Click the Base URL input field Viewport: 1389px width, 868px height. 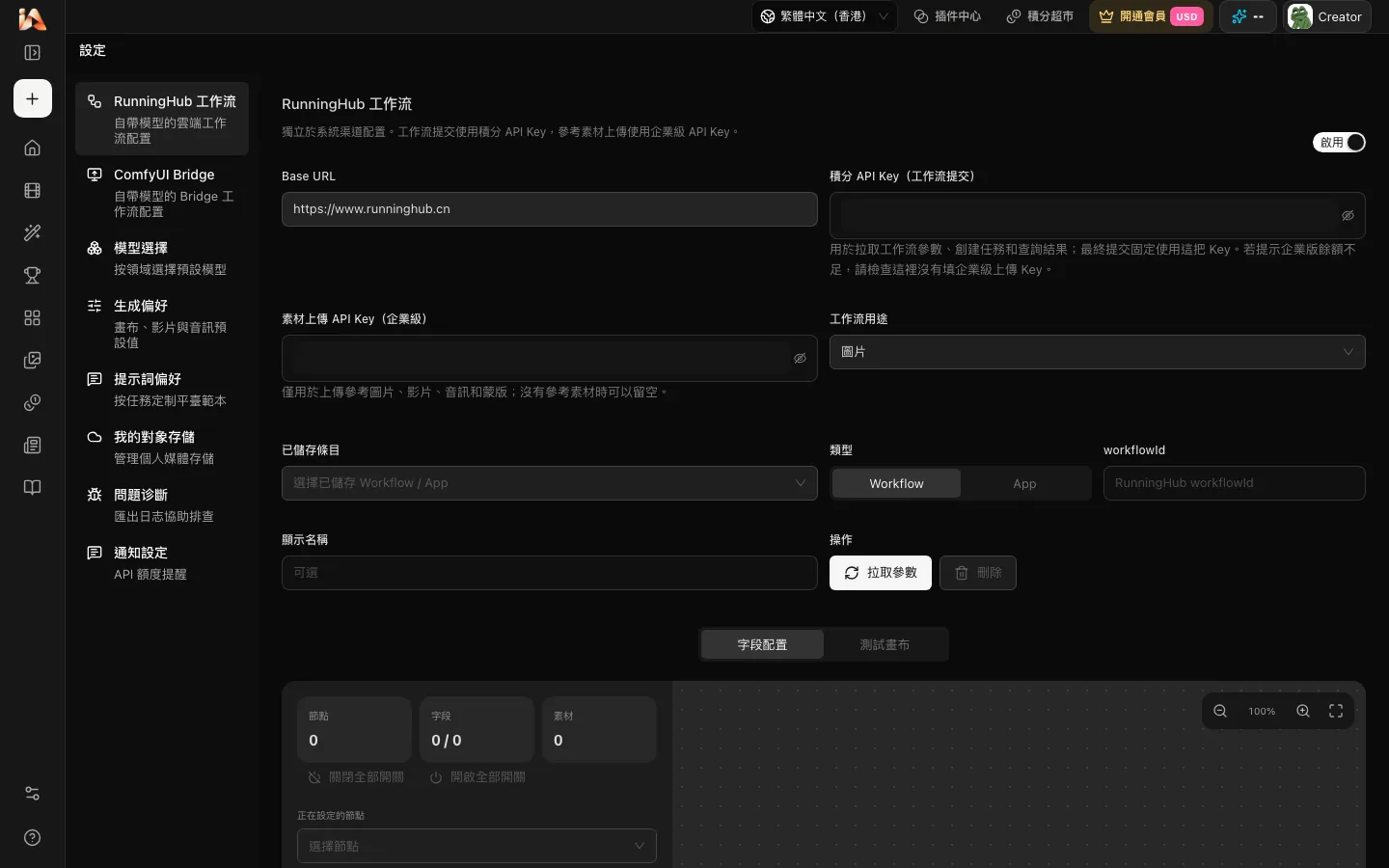coord(549,209)
